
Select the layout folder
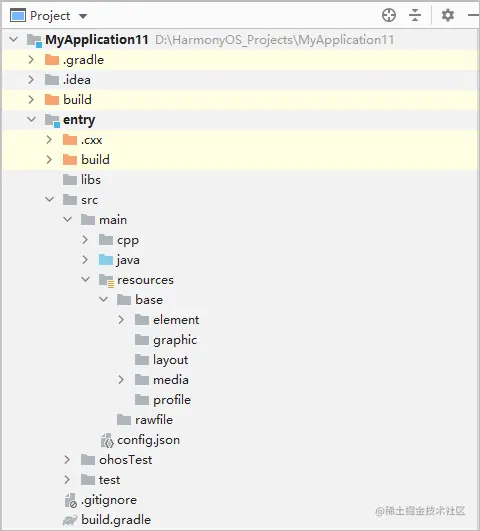click(x=161, y=360)
